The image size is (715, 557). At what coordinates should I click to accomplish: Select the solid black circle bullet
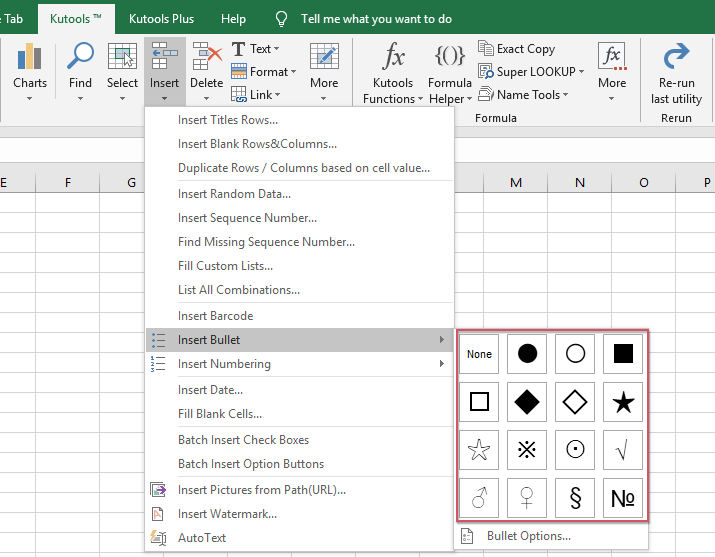tap(527, 354)
